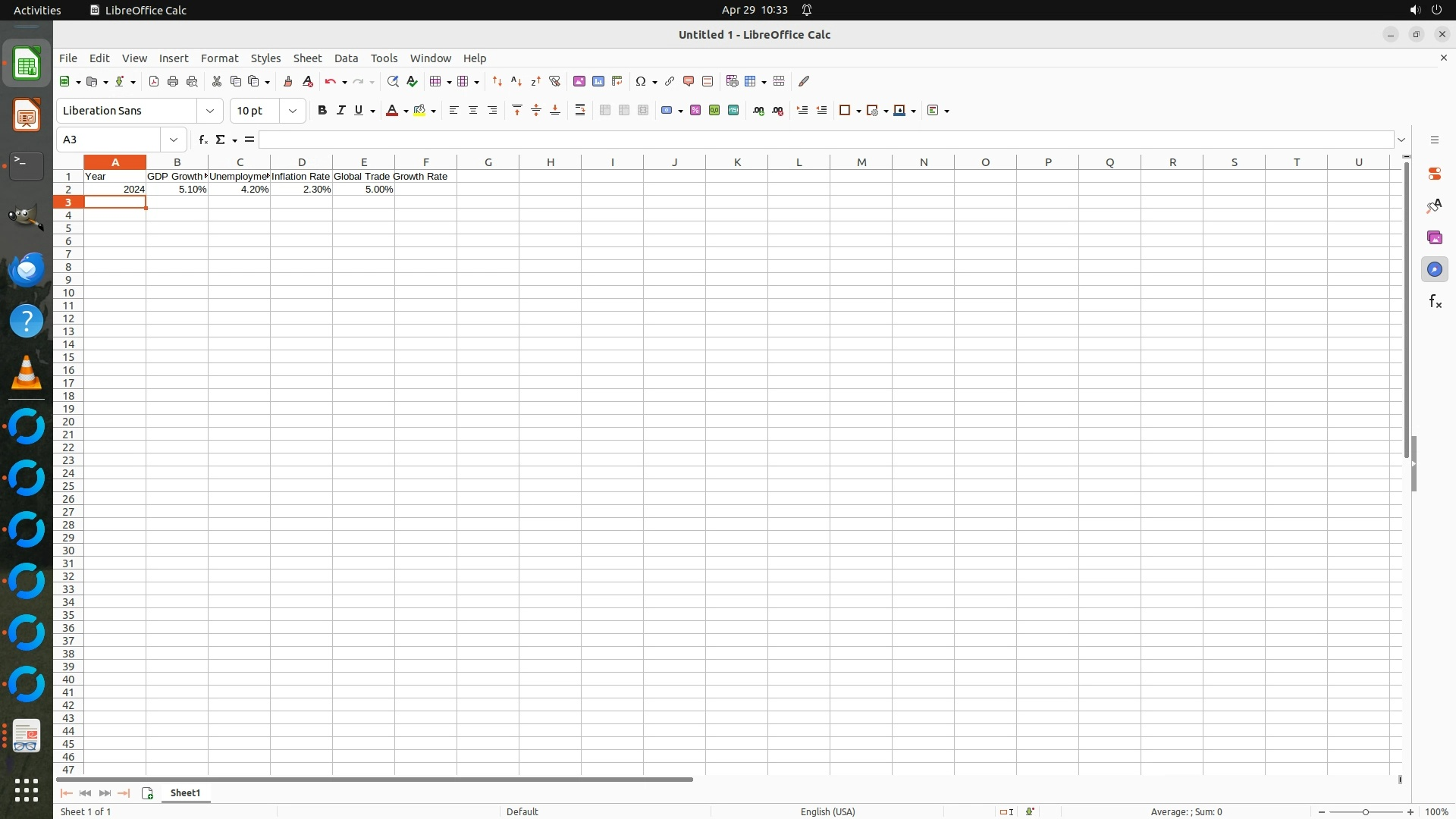The image size is (1456, 819).
Task: Open the font size dropdown
Action: click(293, 111)
